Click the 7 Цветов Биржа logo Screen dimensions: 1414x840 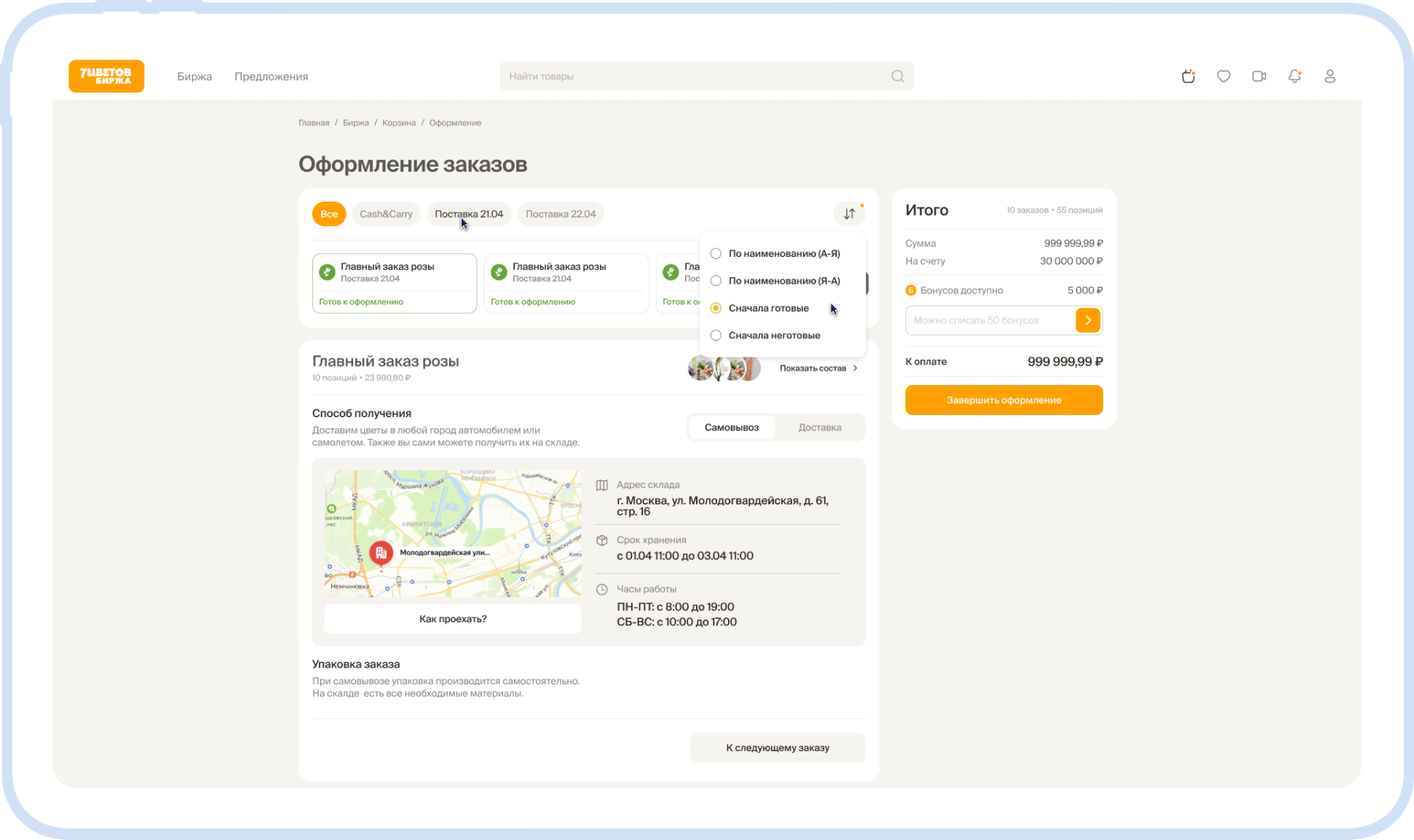pos(106,76)
